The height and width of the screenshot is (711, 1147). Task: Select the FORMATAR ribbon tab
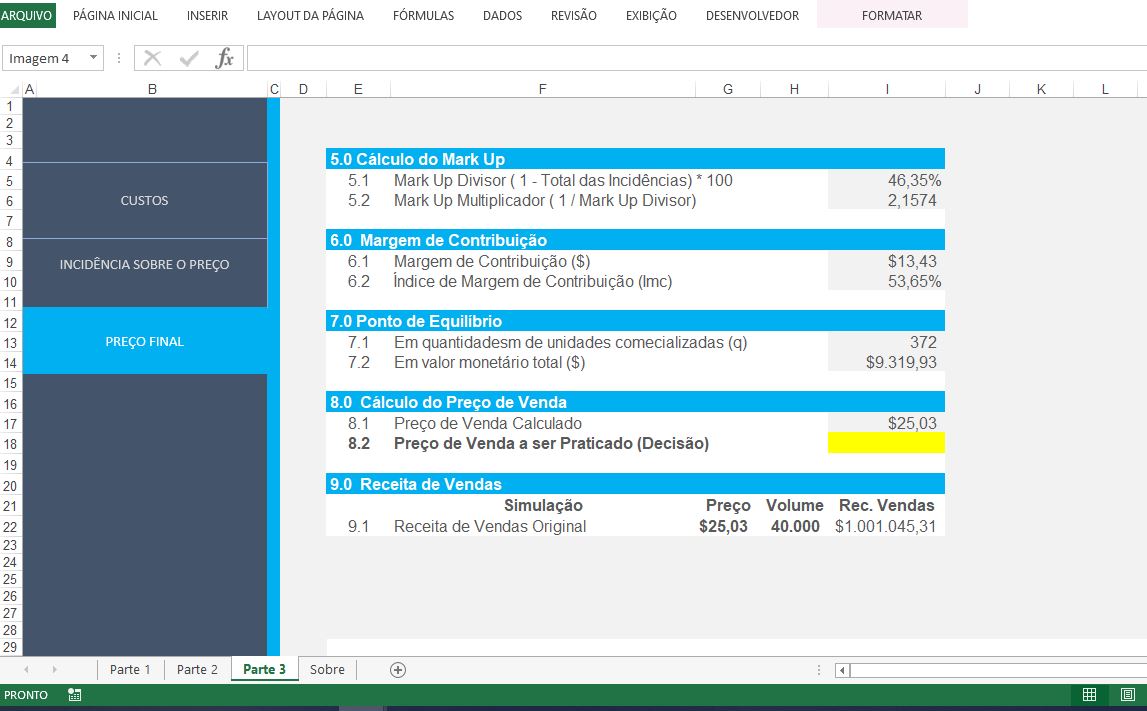coord(891,15)
